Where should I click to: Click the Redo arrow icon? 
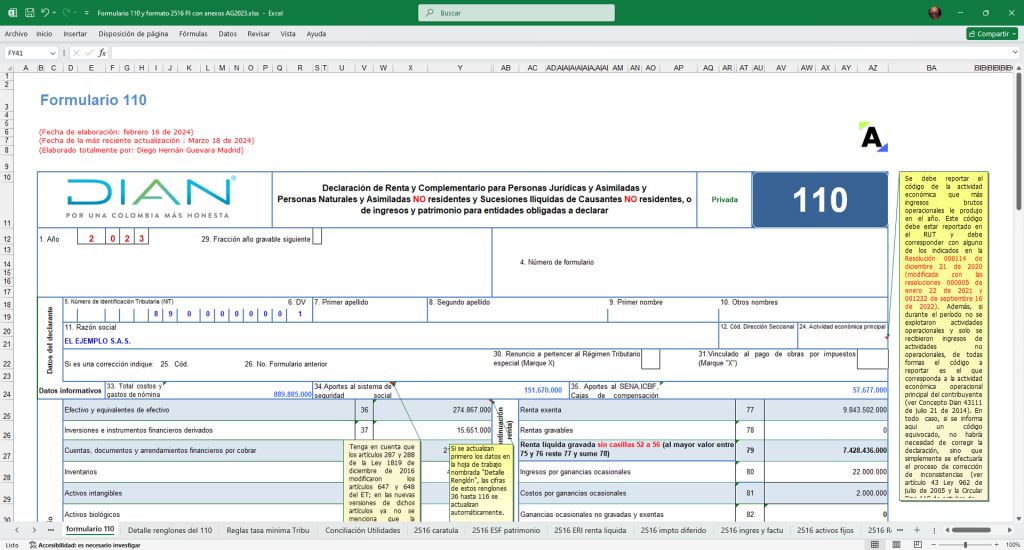tap(66, 12)
